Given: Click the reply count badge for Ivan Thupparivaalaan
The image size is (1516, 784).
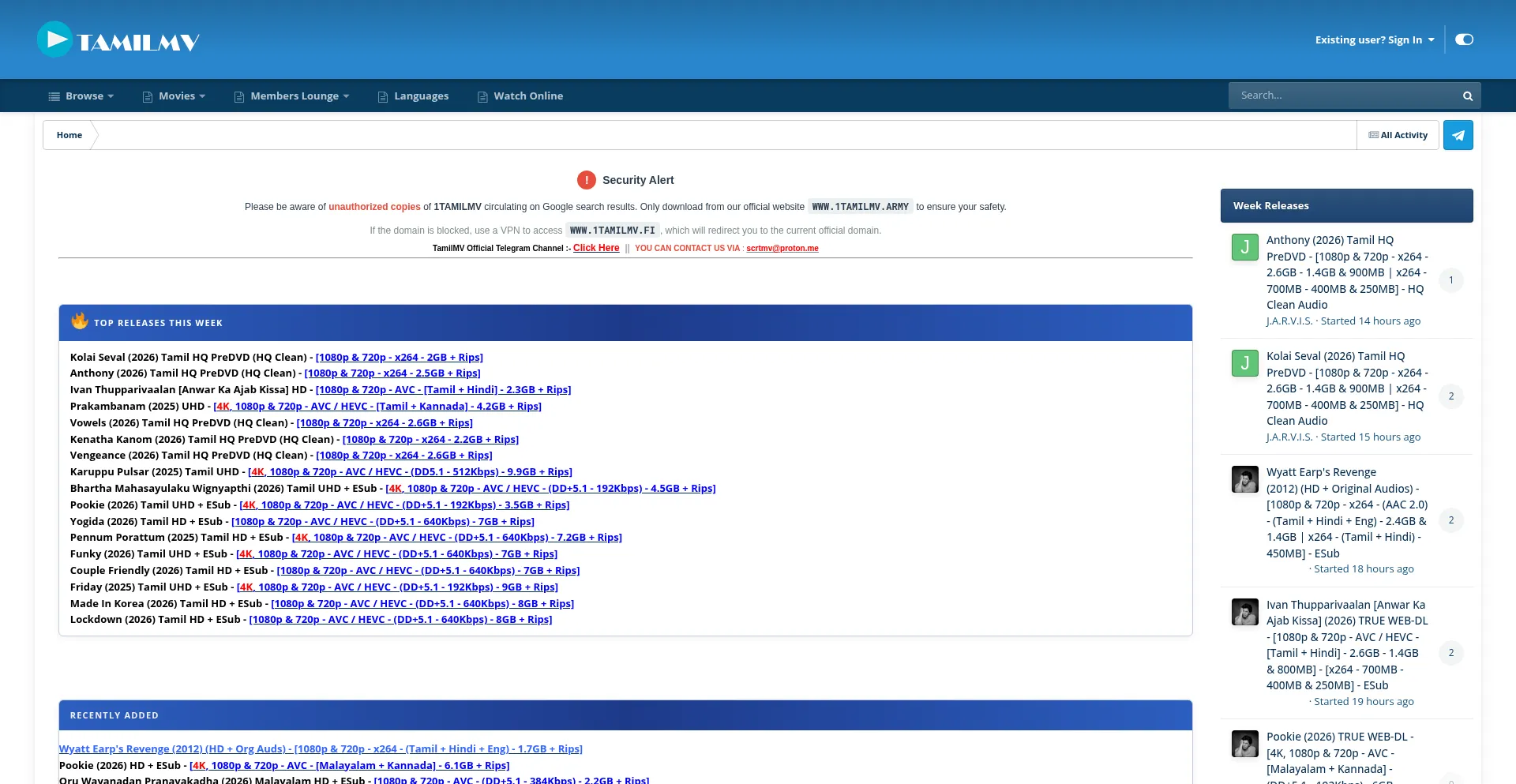Looking at the screenshot, I should 1451,653.
